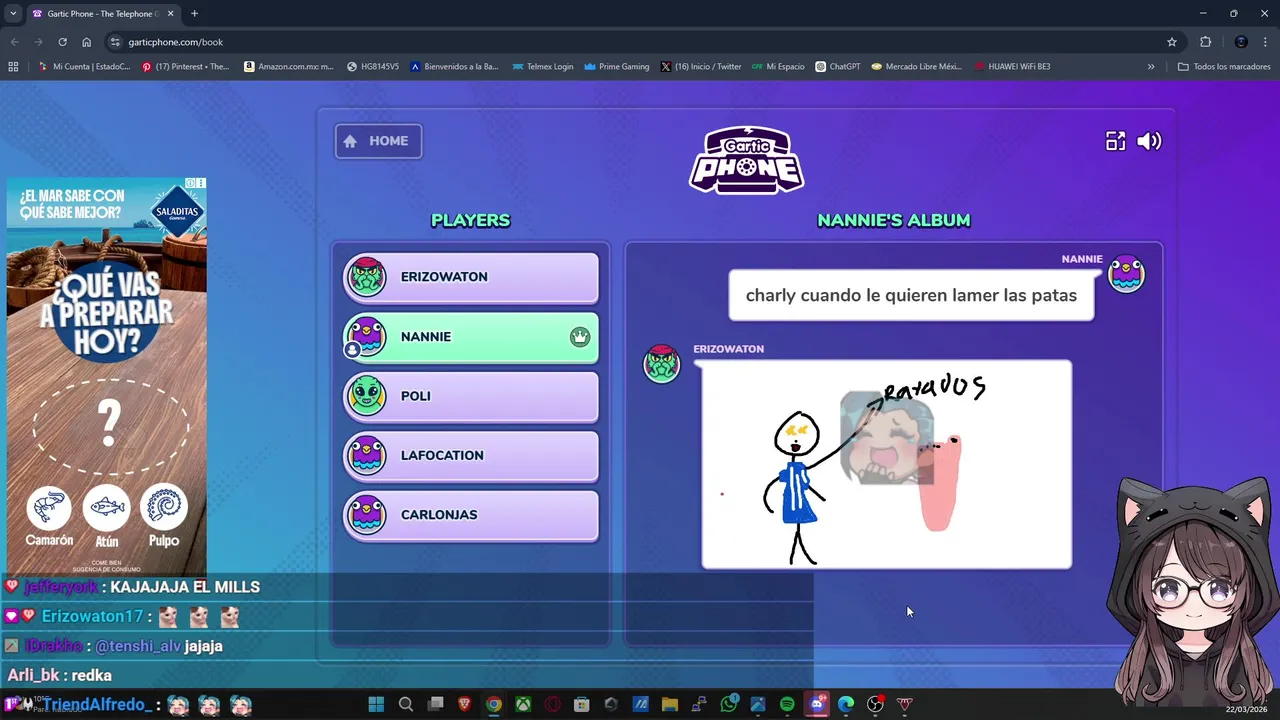
Task: Reload the Gartic Phone page
Action: coord(62,42)
